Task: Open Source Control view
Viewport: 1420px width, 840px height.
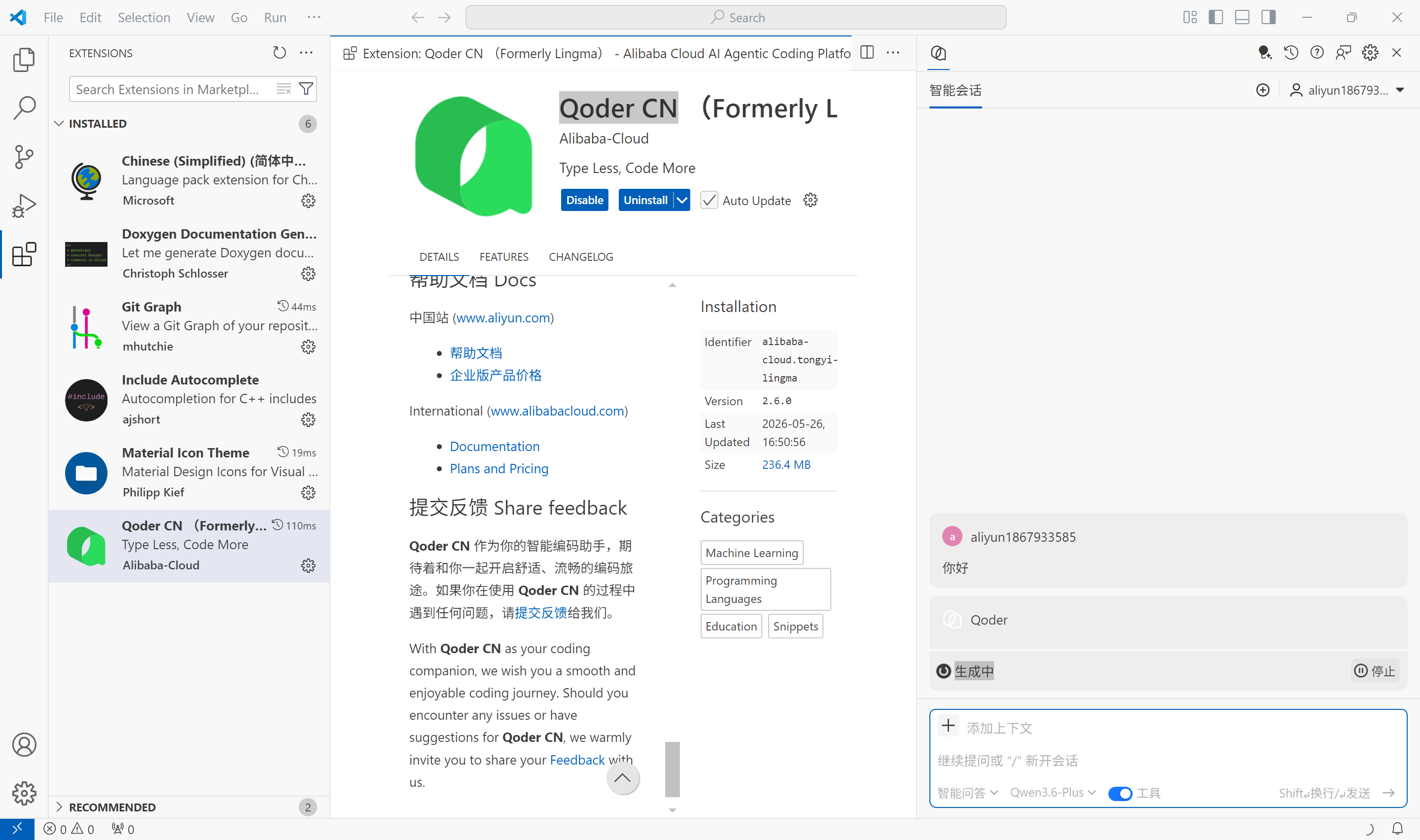Action: 24,157
